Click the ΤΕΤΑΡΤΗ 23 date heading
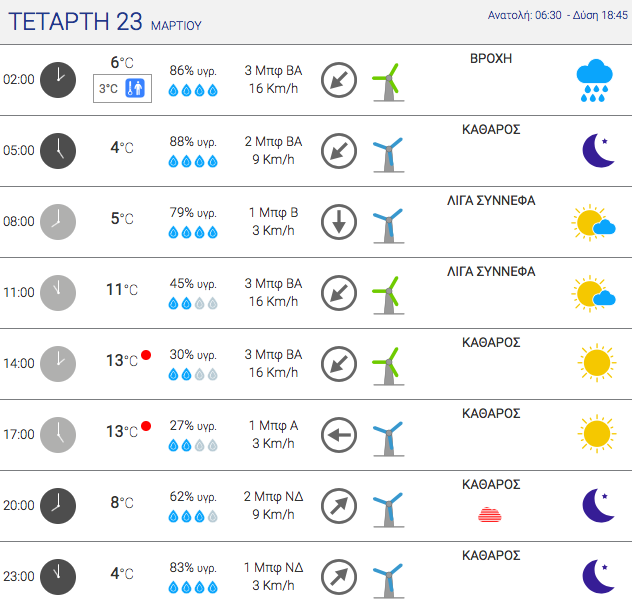Image resolution: width=632 pixels, height=607 pixels. pos(75,21)
